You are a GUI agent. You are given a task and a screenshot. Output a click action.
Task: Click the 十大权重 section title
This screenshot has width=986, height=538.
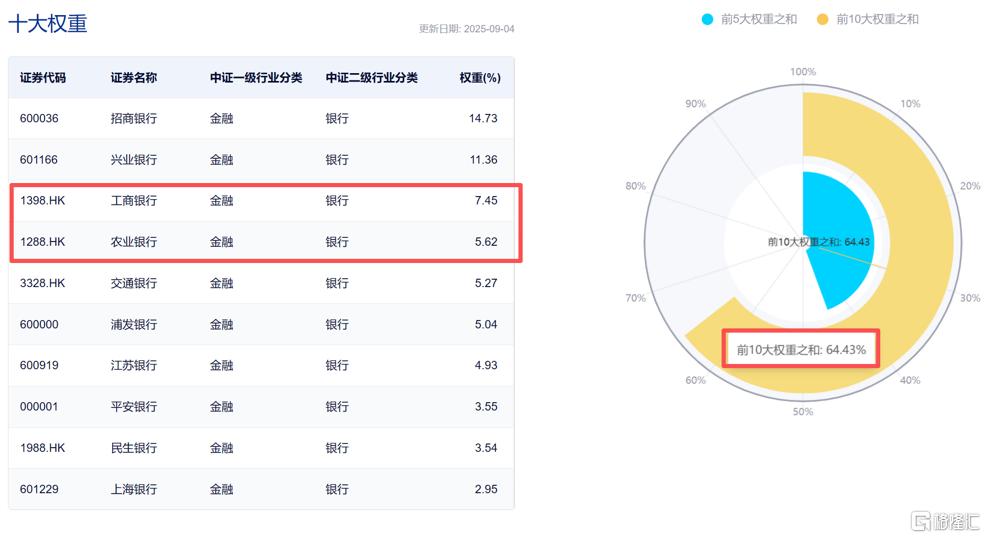(x=48, y=23)
